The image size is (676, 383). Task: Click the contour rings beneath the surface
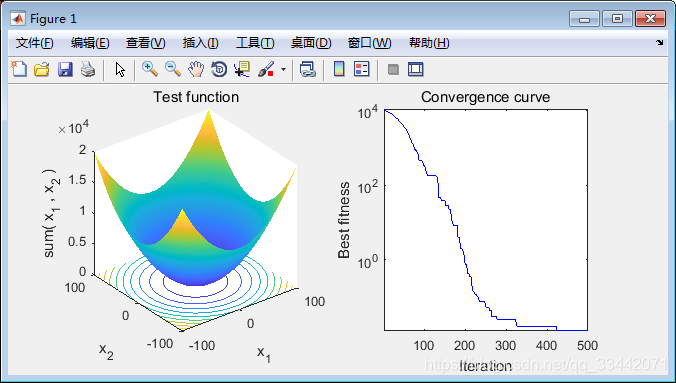196,292
